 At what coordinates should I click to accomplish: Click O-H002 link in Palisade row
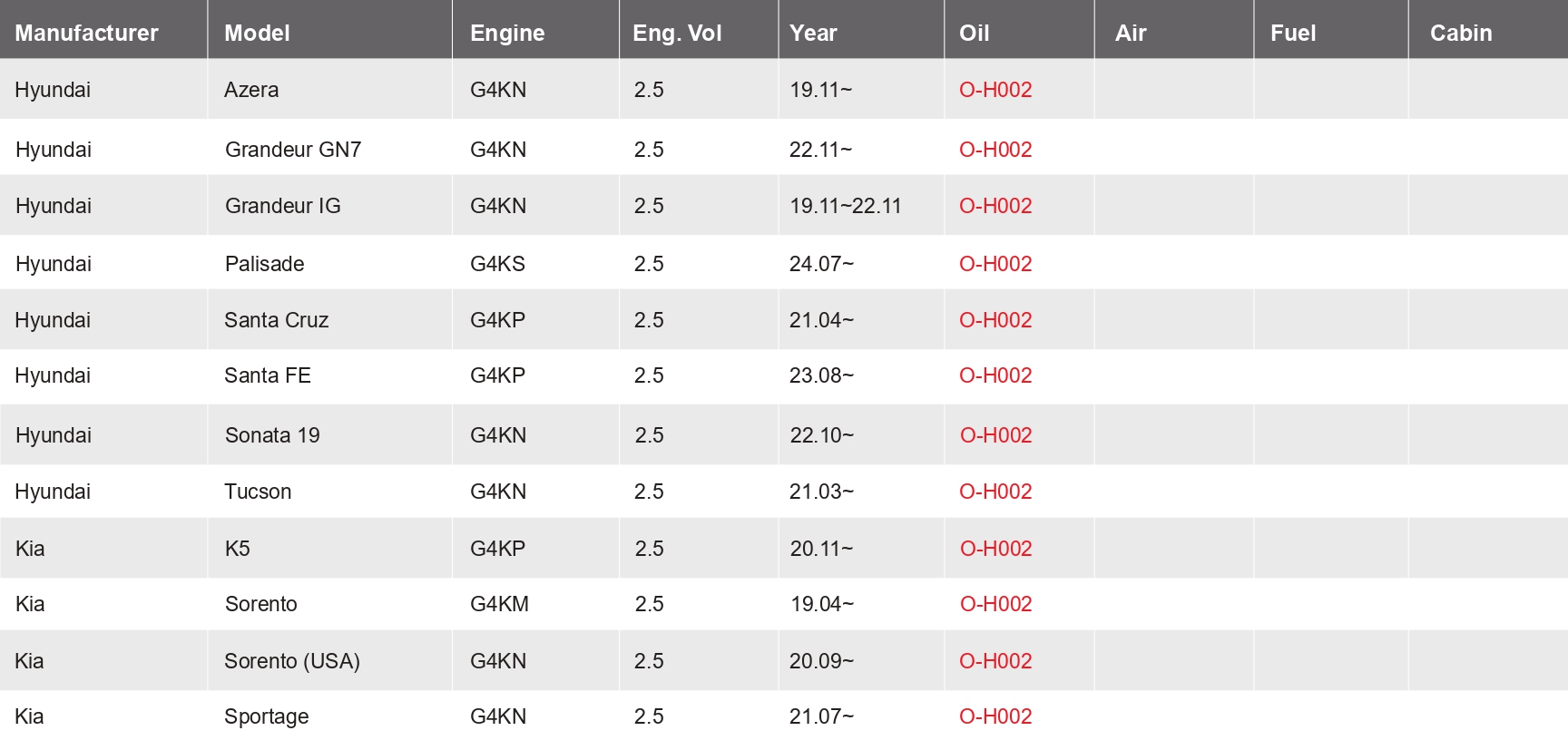(995, 264)
